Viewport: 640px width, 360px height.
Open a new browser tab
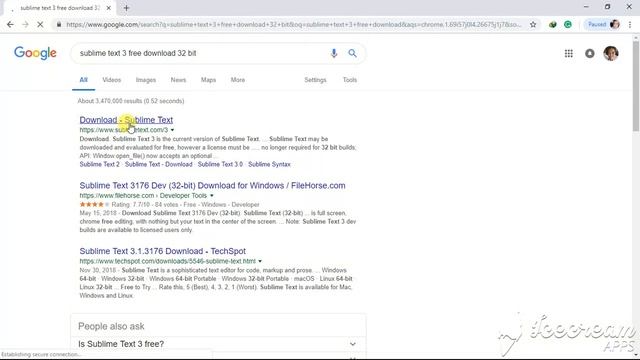[126, 8]
